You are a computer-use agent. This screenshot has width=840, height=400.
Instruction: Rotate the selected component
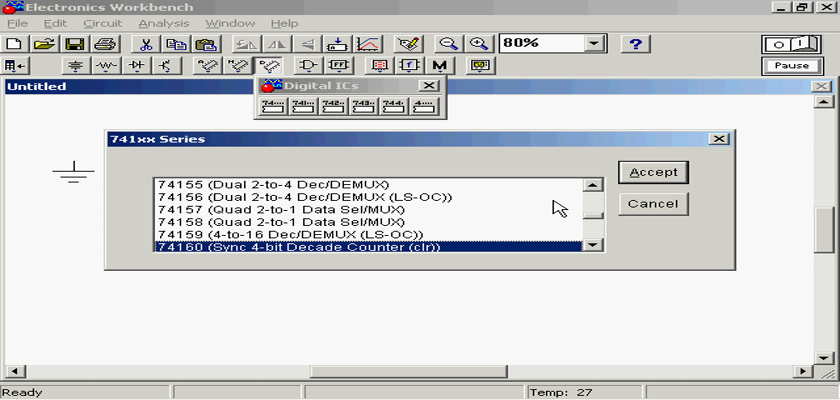(x=246, y=44)
